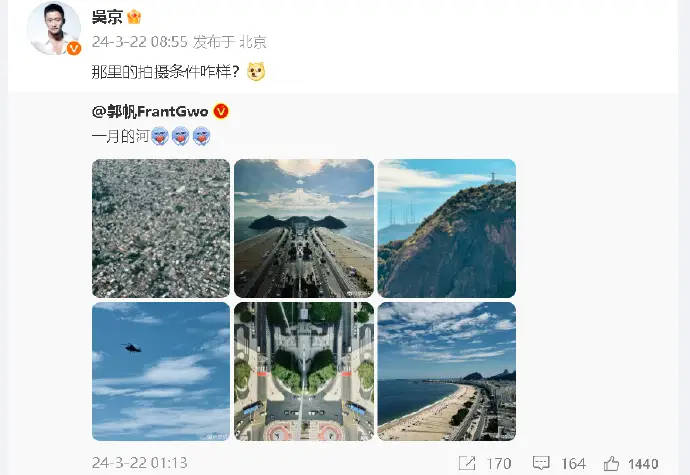
Task: Click the 24-3-22 08:55 post timestamp
Action: coord(140,42)
